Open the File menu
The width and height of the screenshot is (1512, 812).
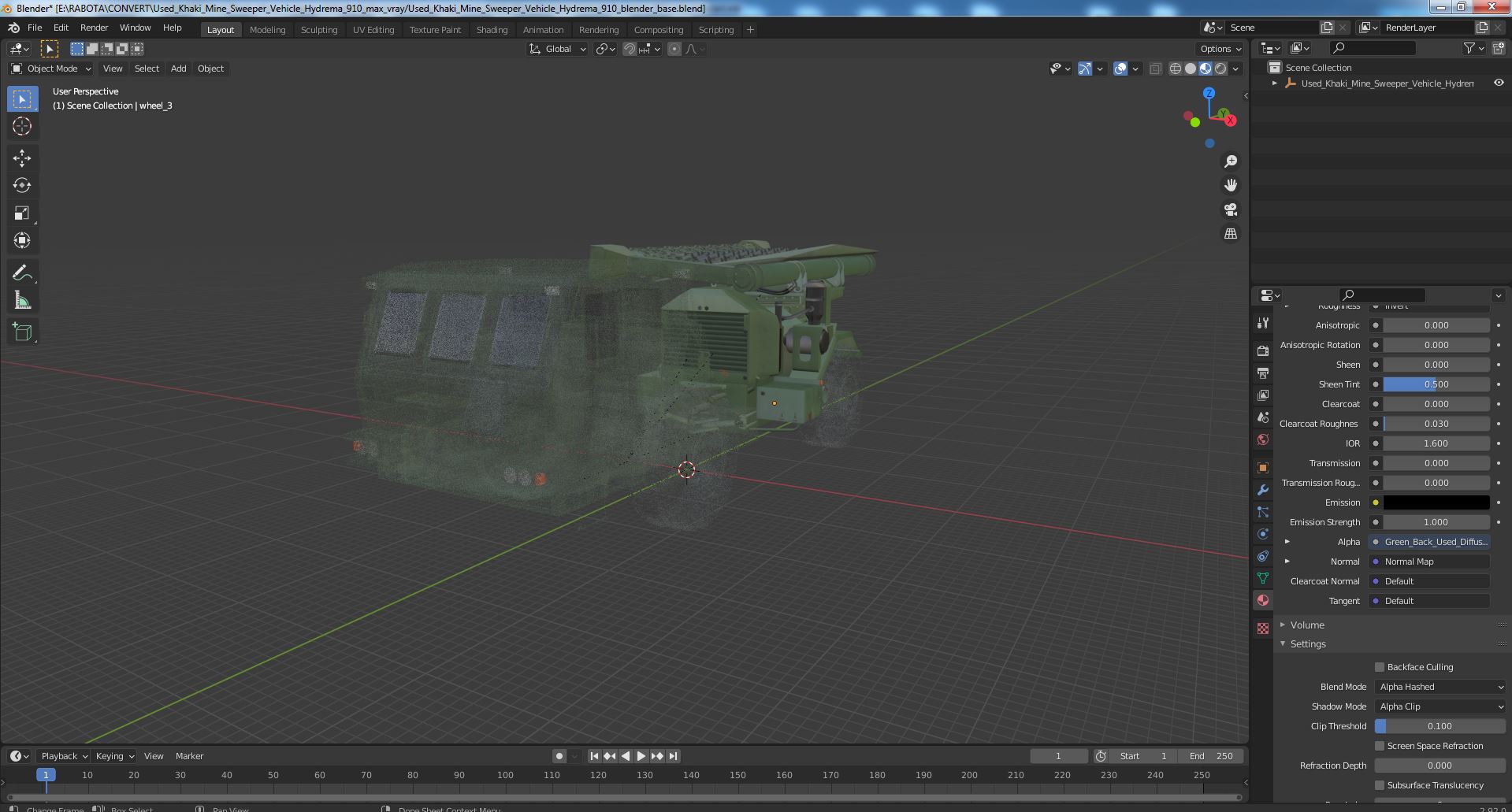tap(35, 28)
